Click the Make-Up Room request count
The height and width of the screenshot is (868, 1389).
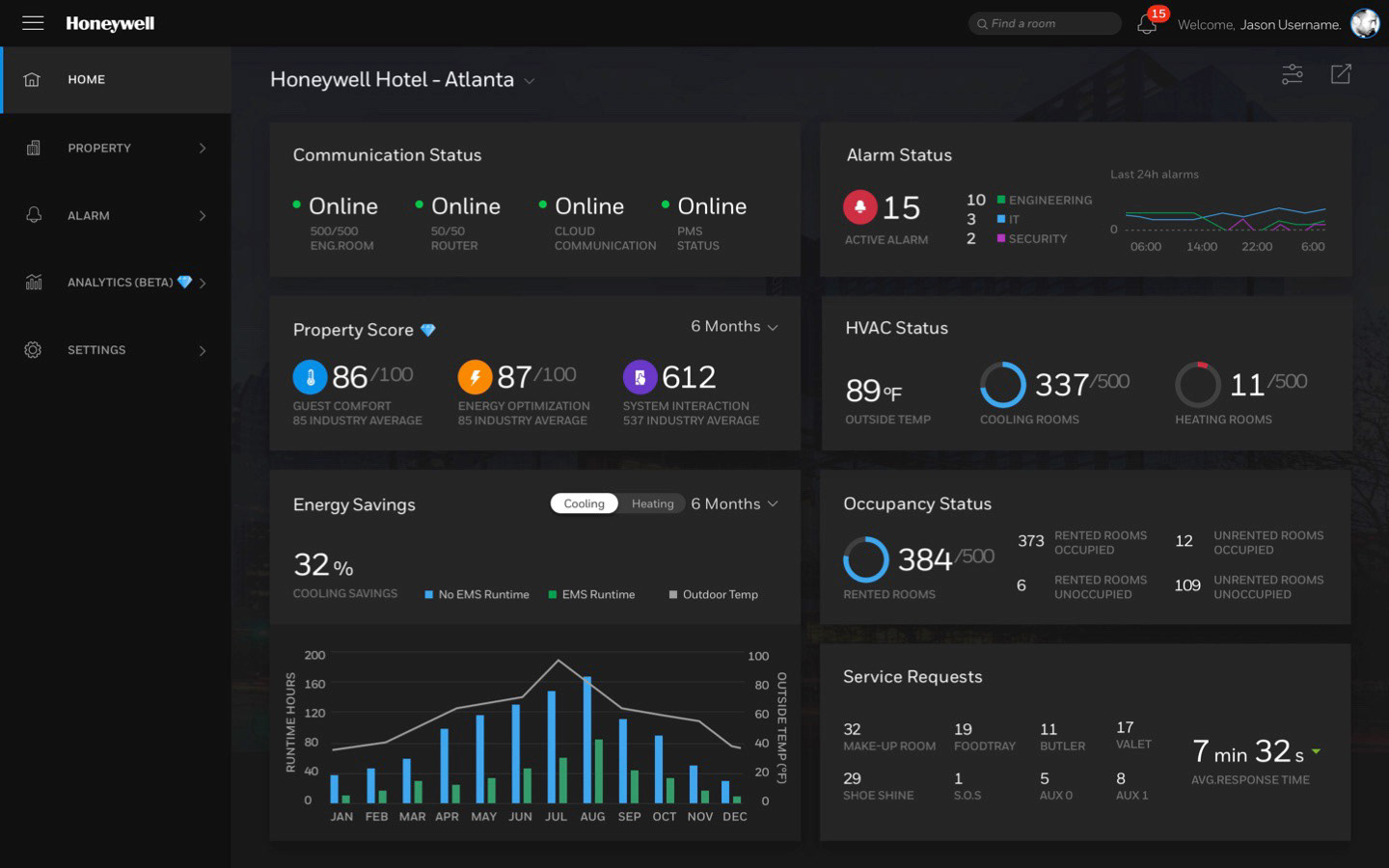(x=852, y=729)
